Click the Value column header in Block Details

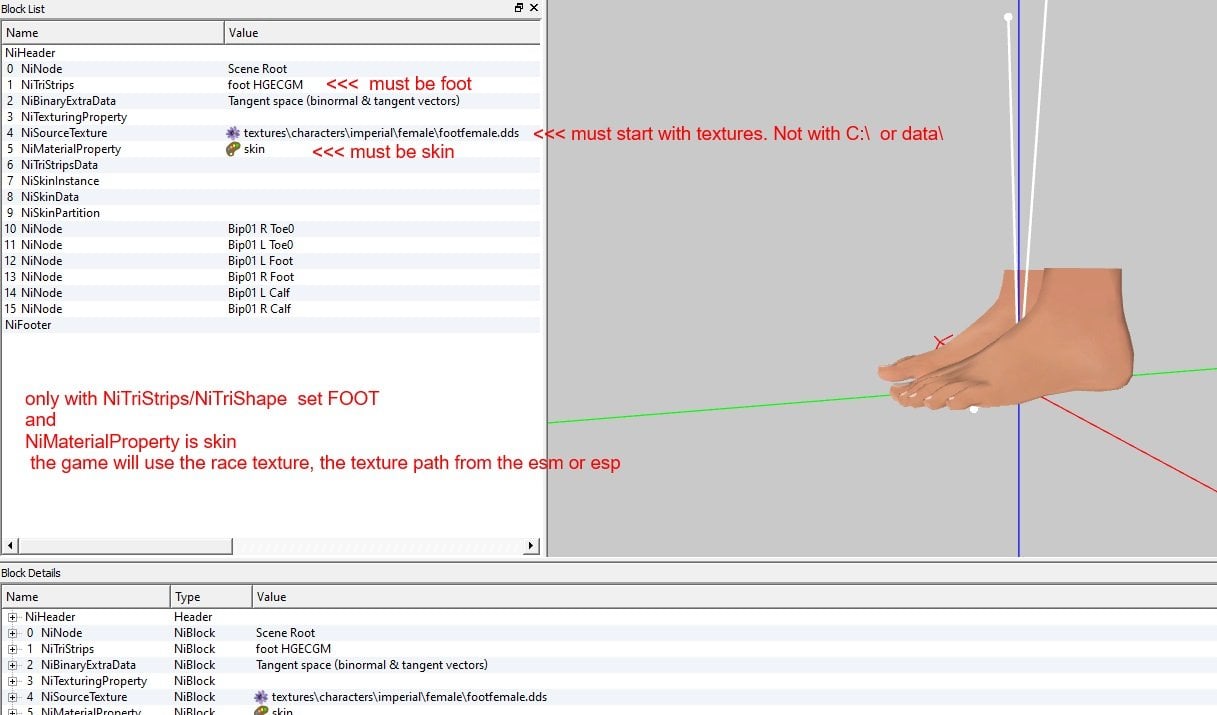(734, 597)
